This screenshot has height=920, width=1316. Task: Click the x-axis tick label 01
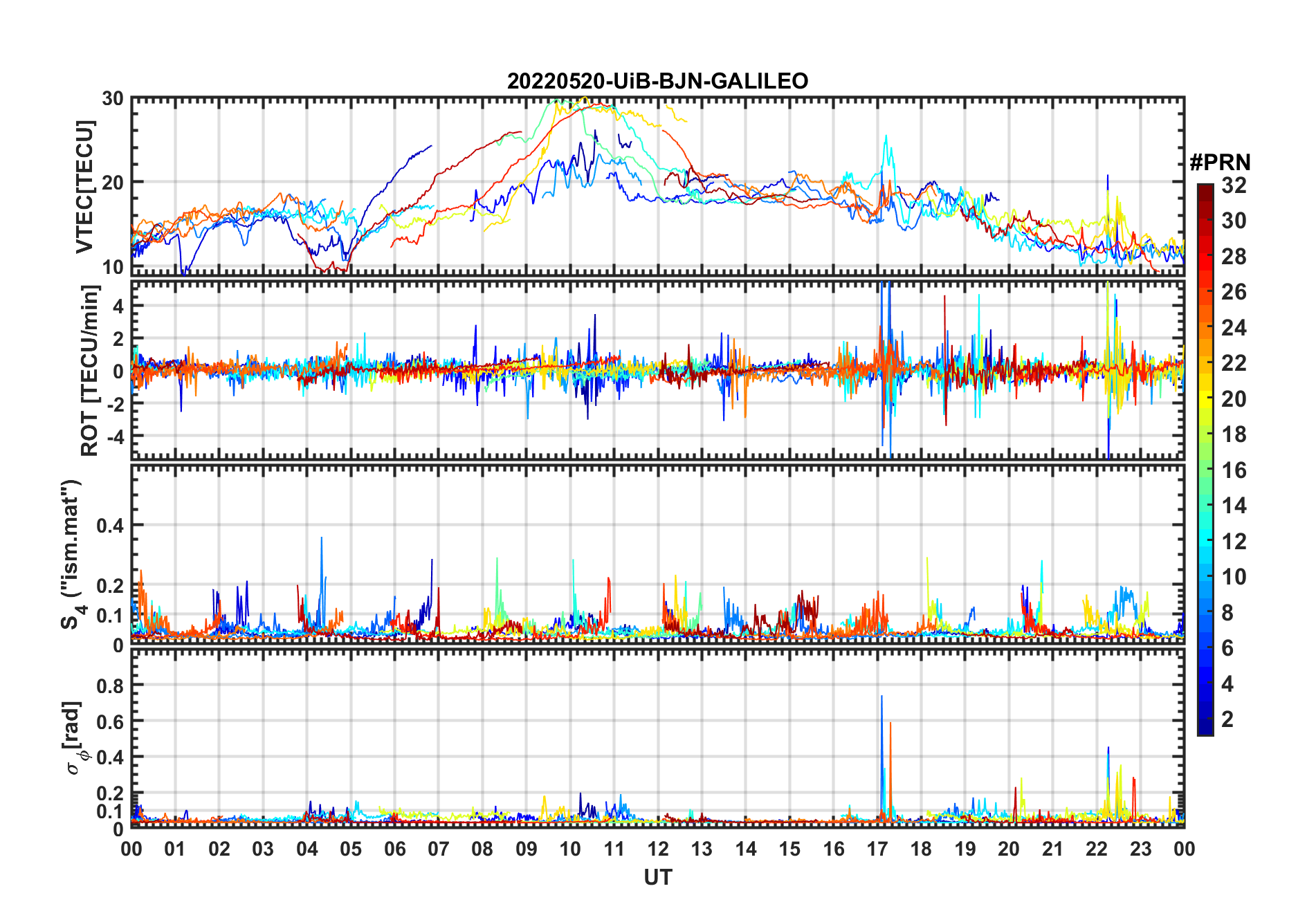(x=175, y=849)
